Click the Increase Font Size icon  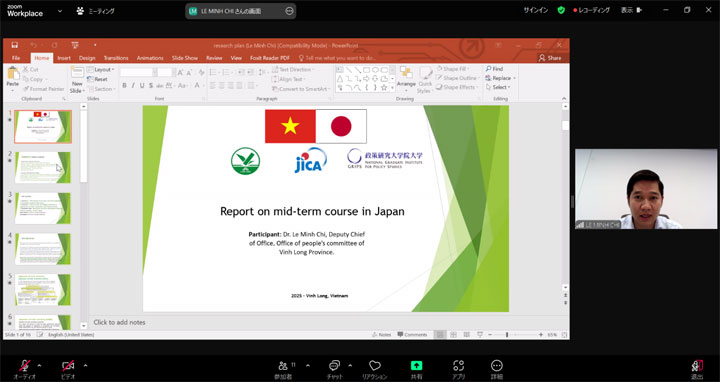(180, 73)
